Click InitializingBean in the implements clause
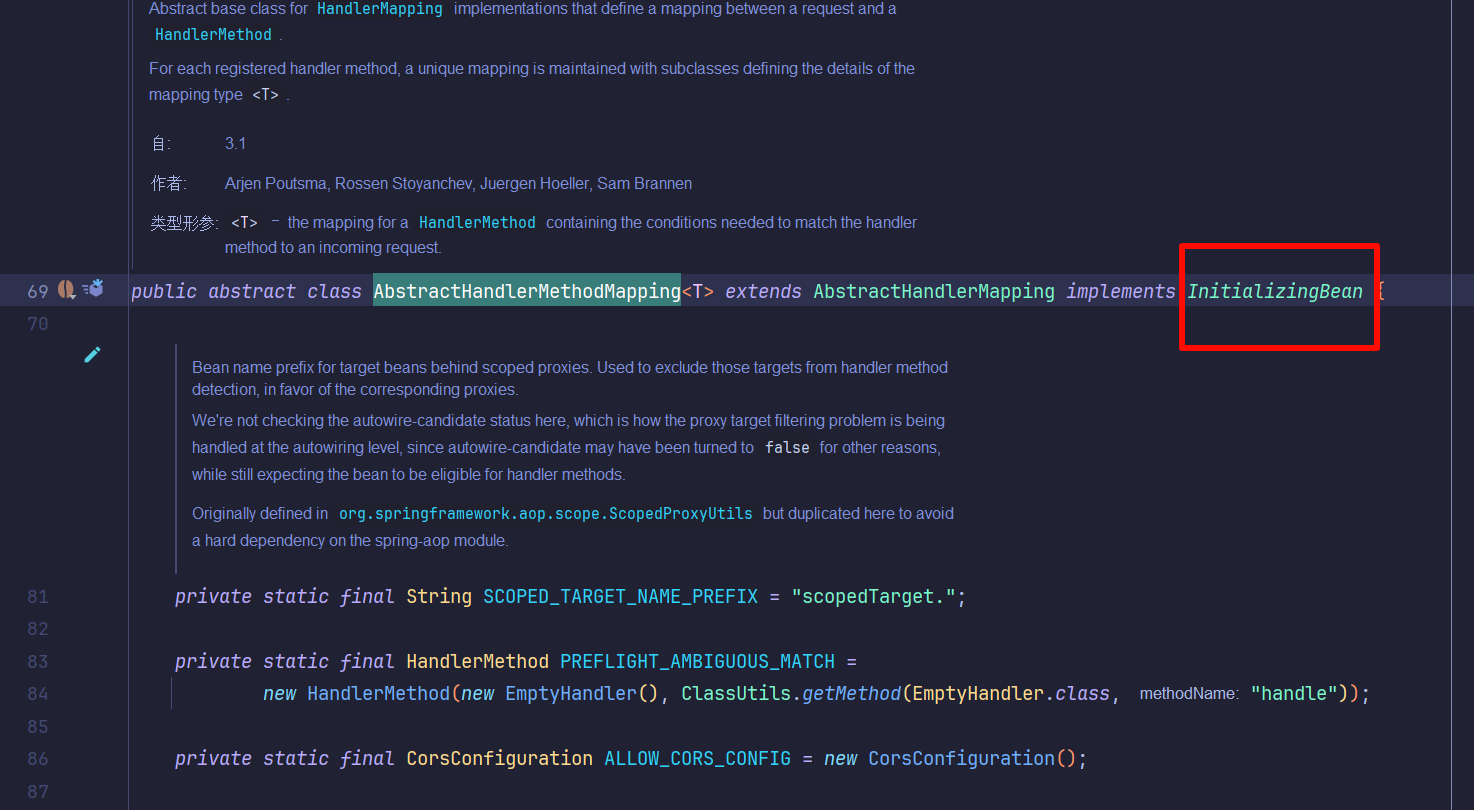The width and height of the screenshot is (1474, 810). (1275, 291)
